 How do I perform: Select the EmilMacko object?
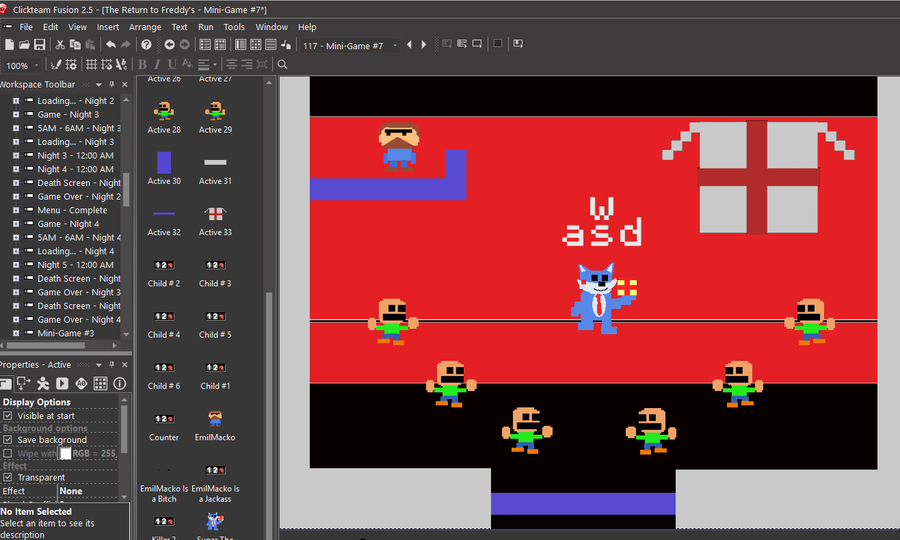click(215, 426)
